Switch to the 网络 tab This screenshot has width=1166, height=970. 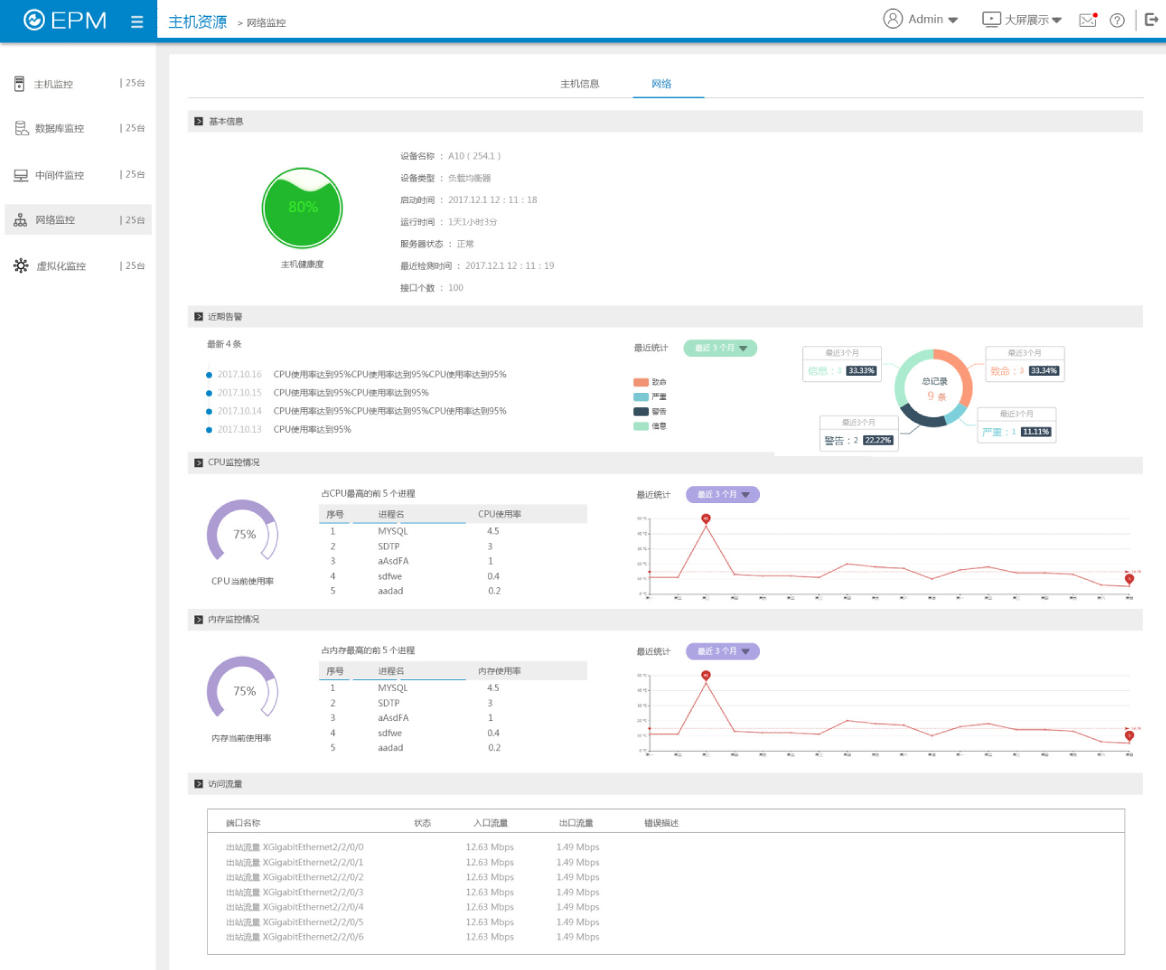point(662,84)
